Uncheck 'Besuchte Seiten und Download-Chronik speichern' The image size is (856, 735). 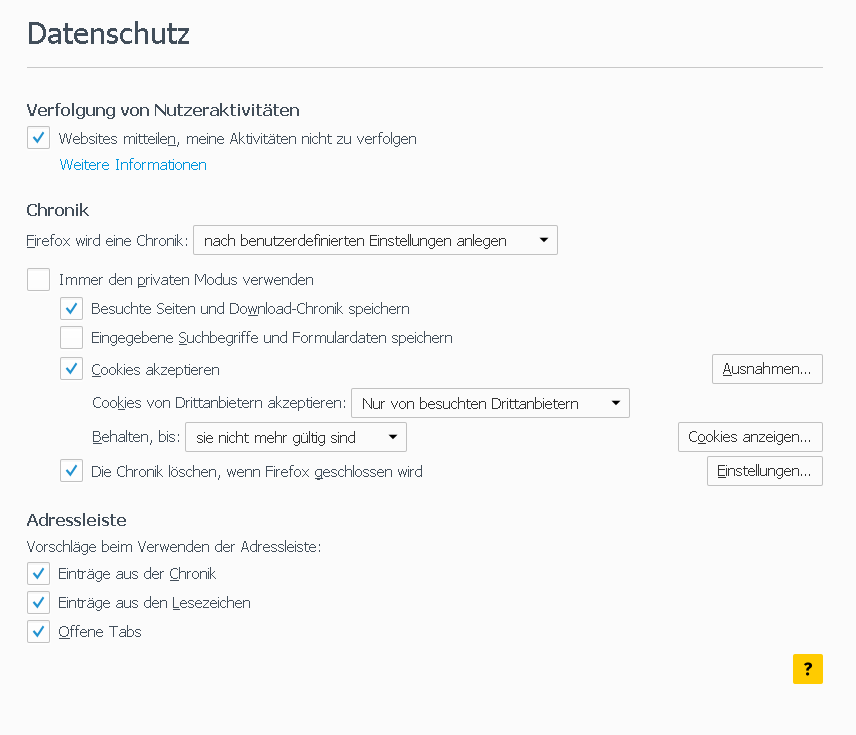[x=71, y=308]
